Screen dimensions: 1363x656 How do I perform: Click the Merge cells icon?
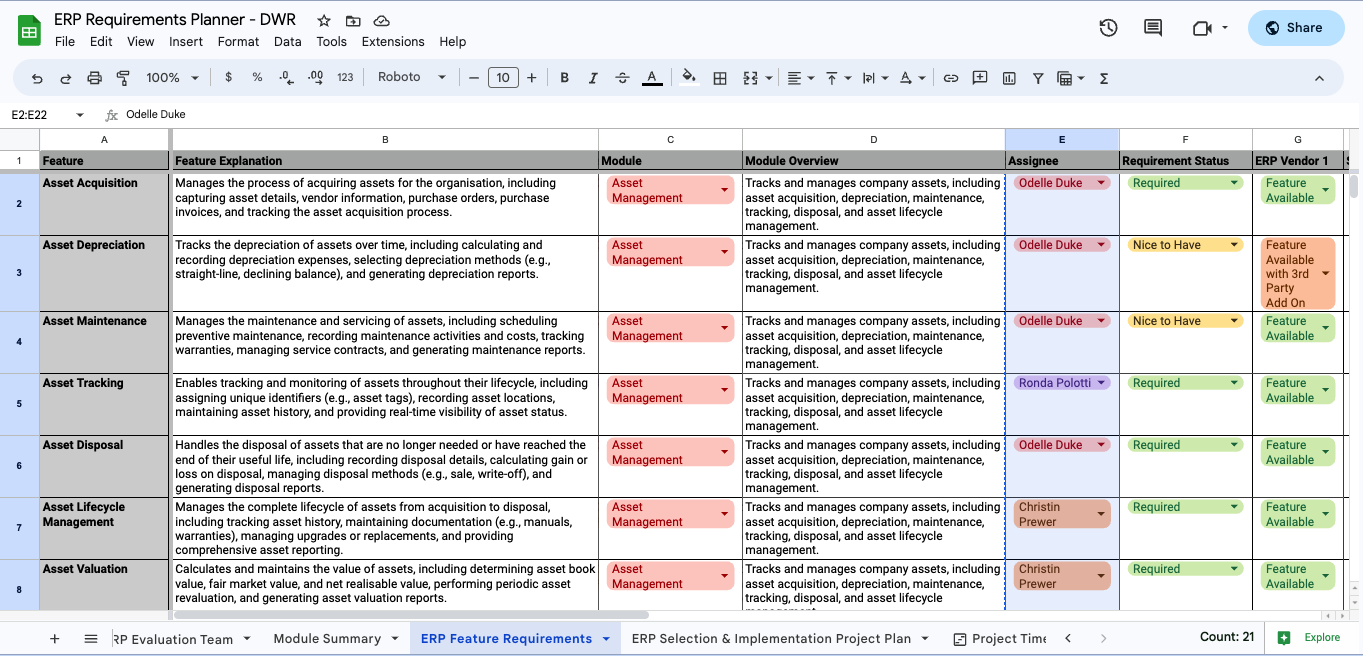pos(750,78)
